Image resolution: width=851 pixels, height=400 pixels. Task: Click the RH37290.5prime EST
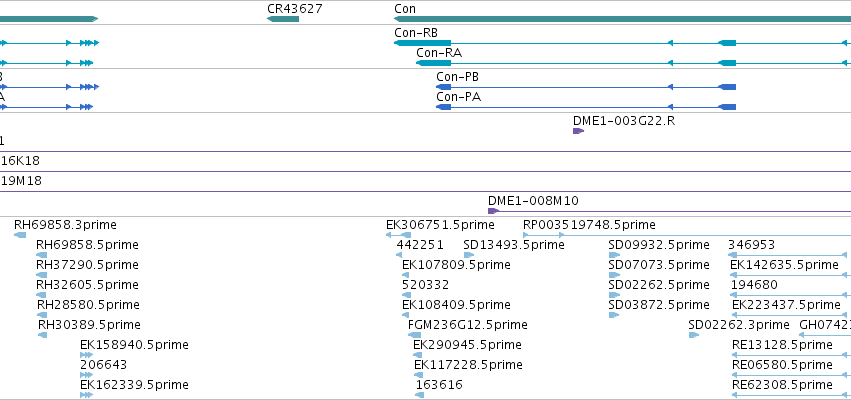click(41, 275)
